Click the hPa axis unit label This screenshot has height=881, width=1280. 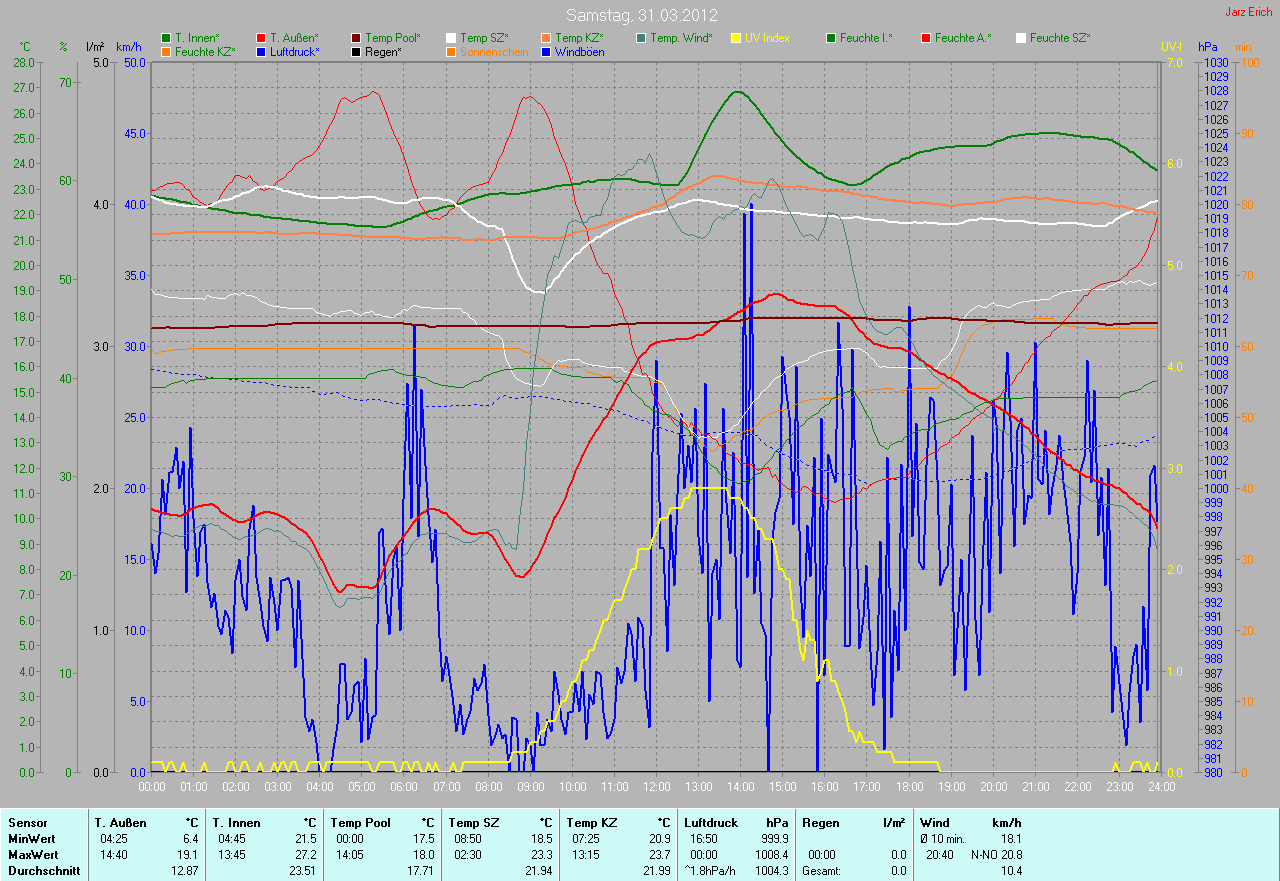(1209, 47)
